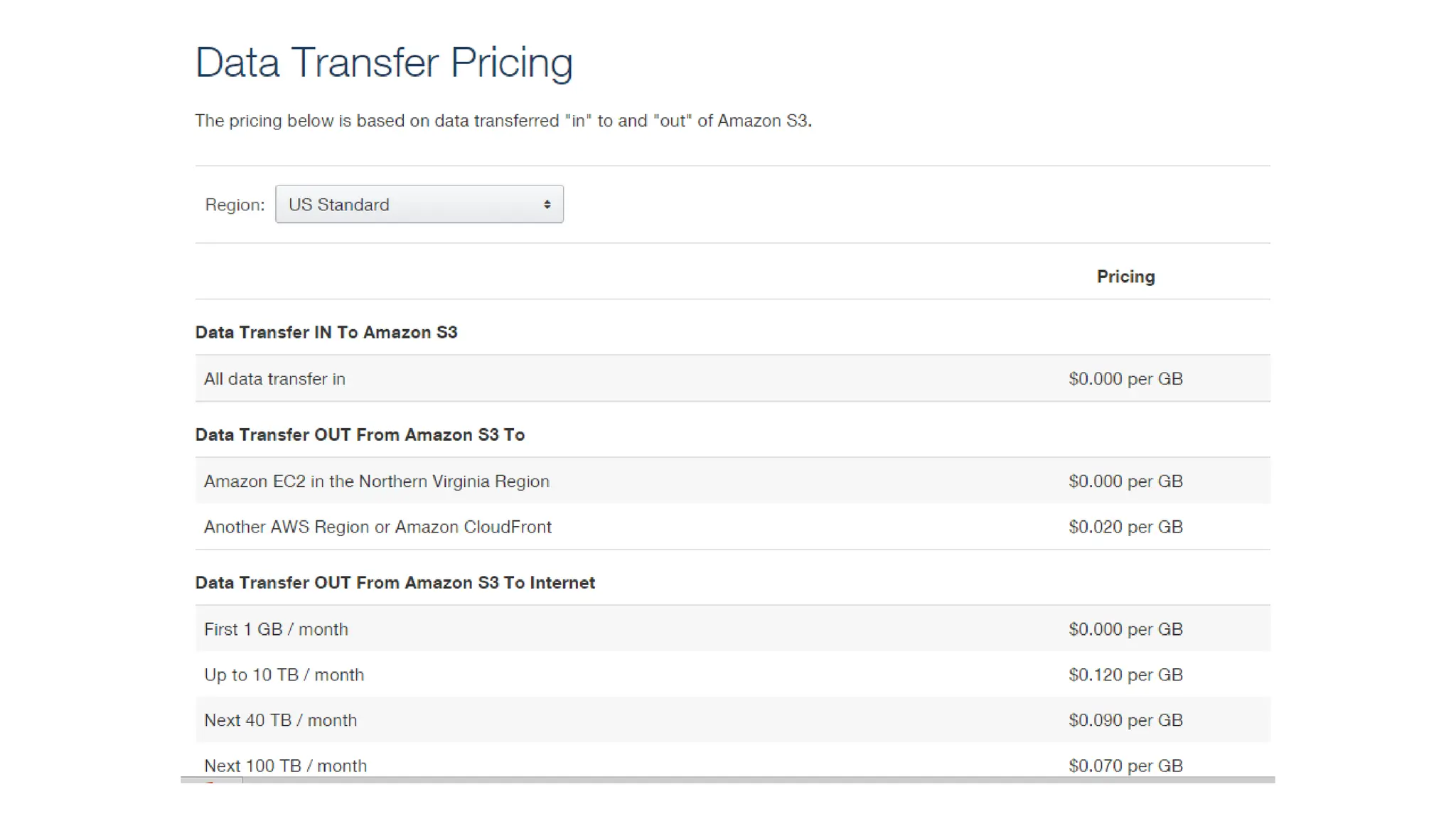
Task: Click the pricing description text under the title
Action: (503, 121)
